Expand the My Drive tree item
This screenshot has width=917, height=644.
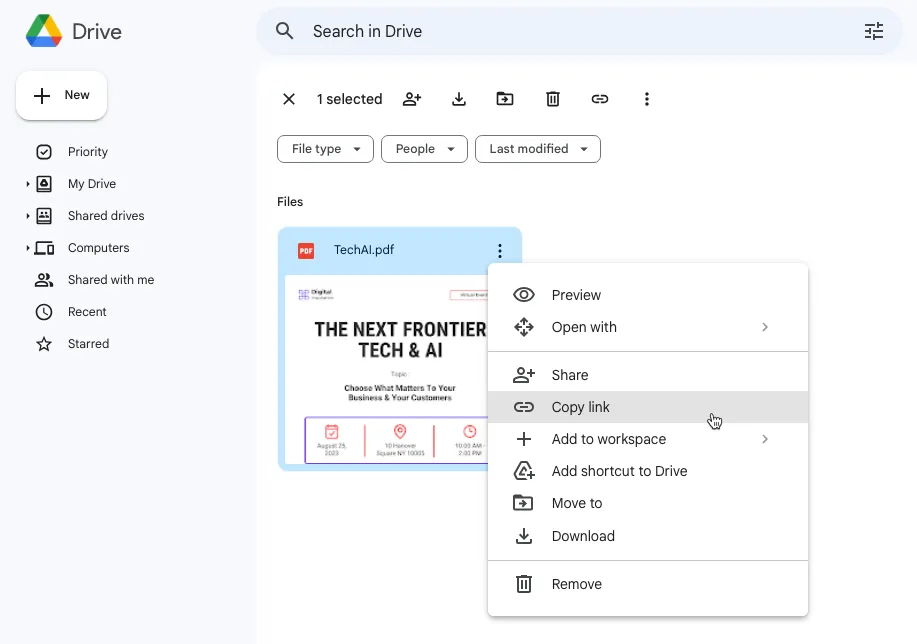pos(27,183)
